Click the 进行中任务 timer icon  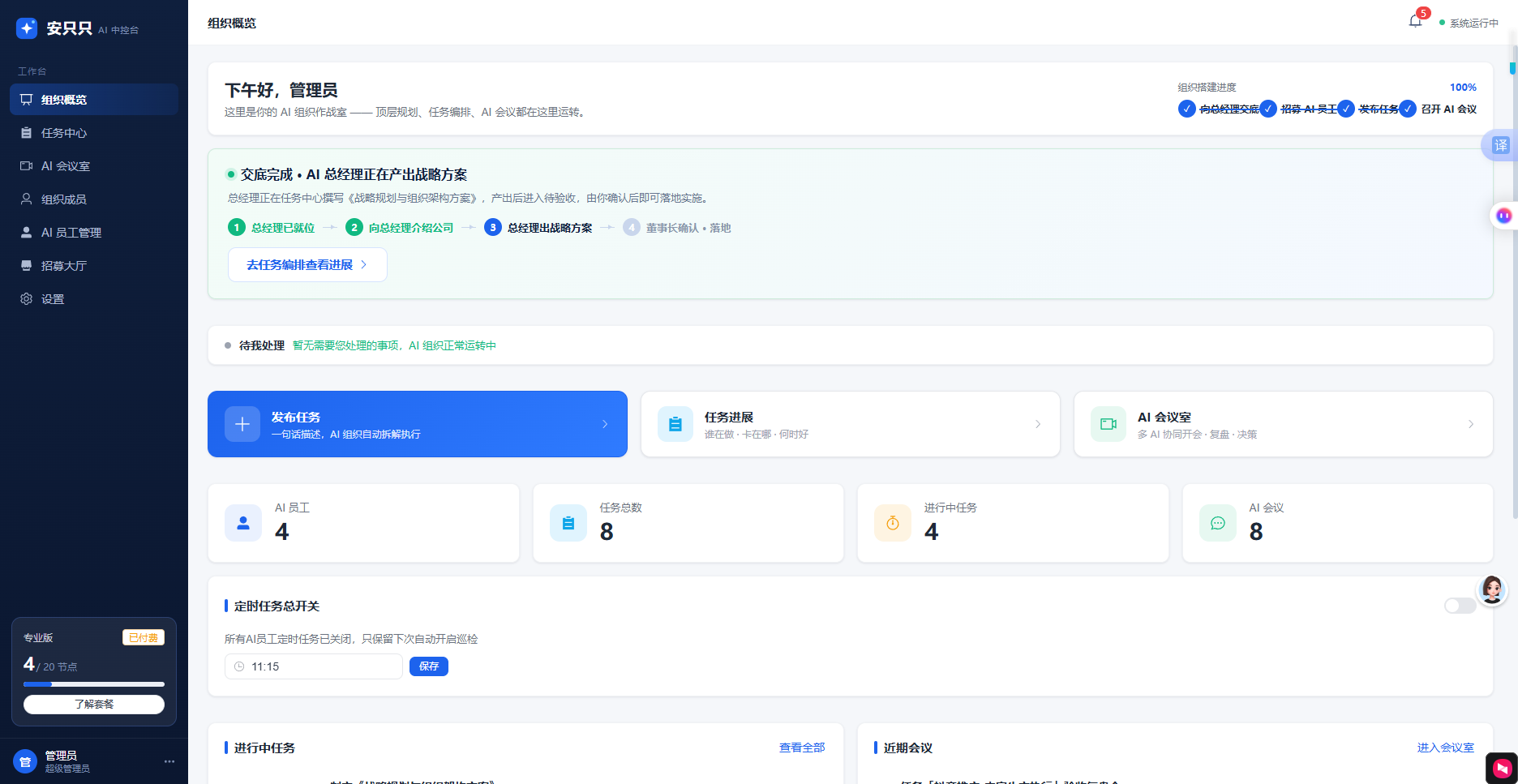893,523
